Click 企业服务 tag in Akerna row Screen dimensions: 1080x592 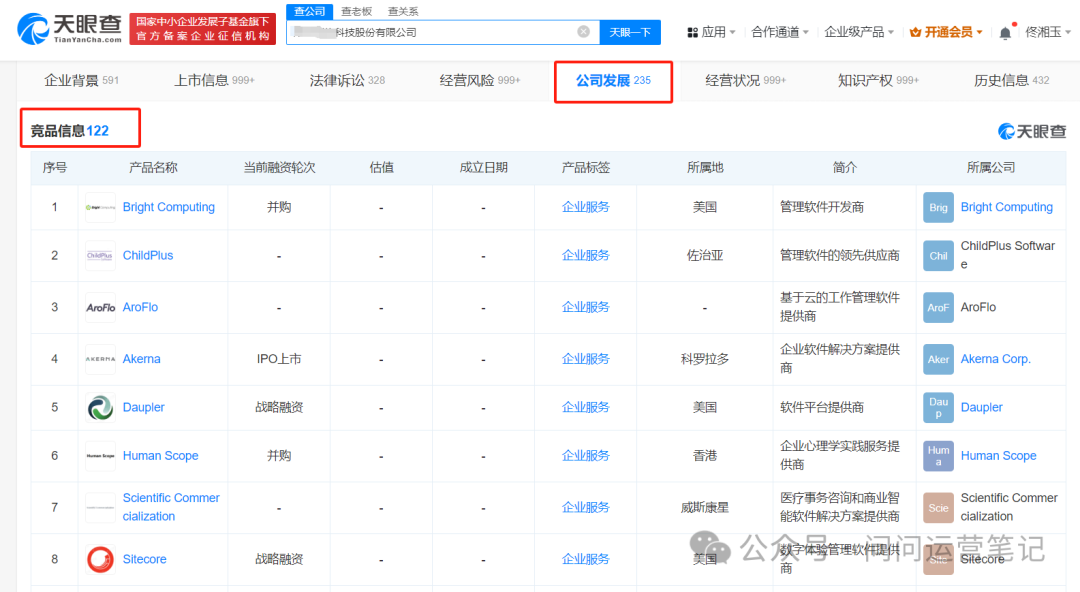click(x=585, y=359)
